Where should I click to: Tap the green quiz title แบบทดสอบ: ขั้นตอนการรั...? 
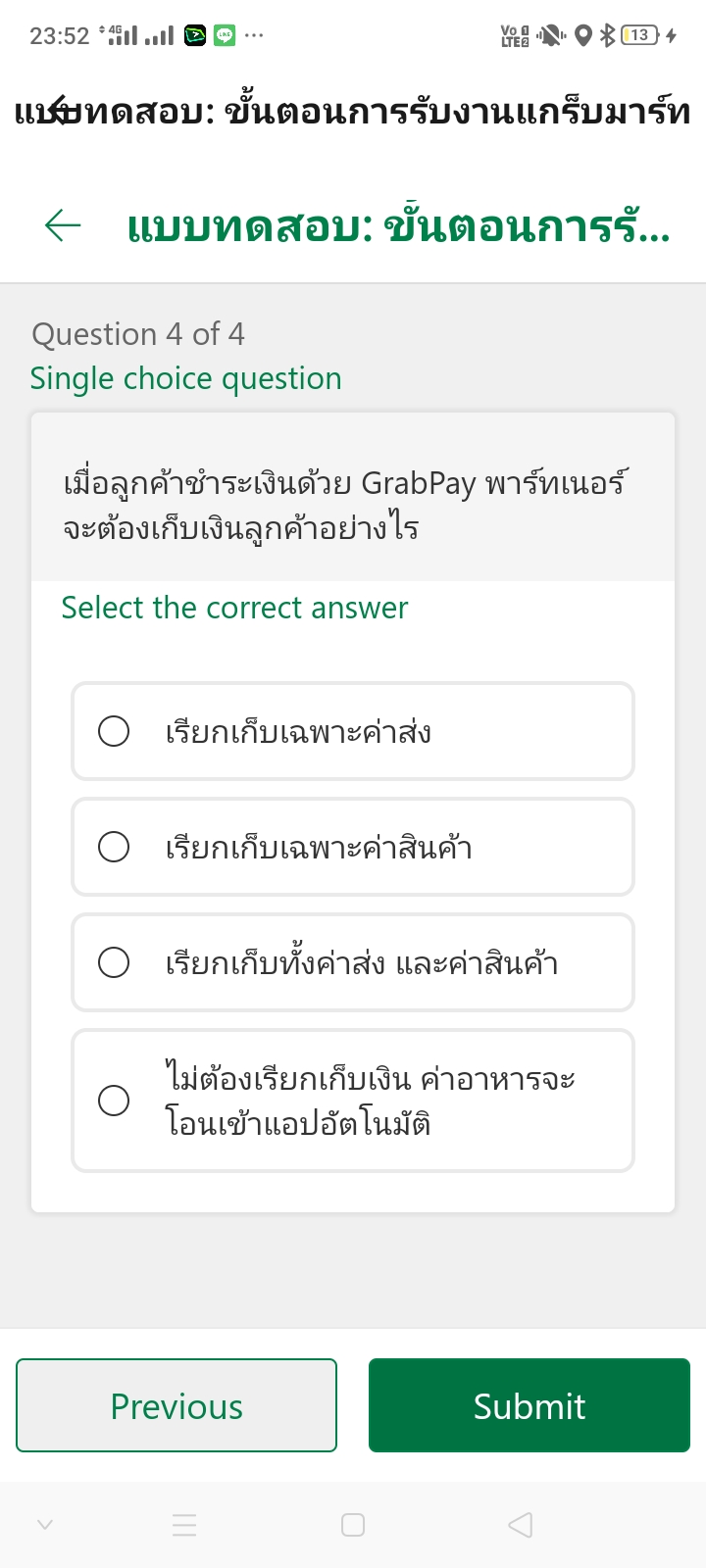click(x=398, y=227)
